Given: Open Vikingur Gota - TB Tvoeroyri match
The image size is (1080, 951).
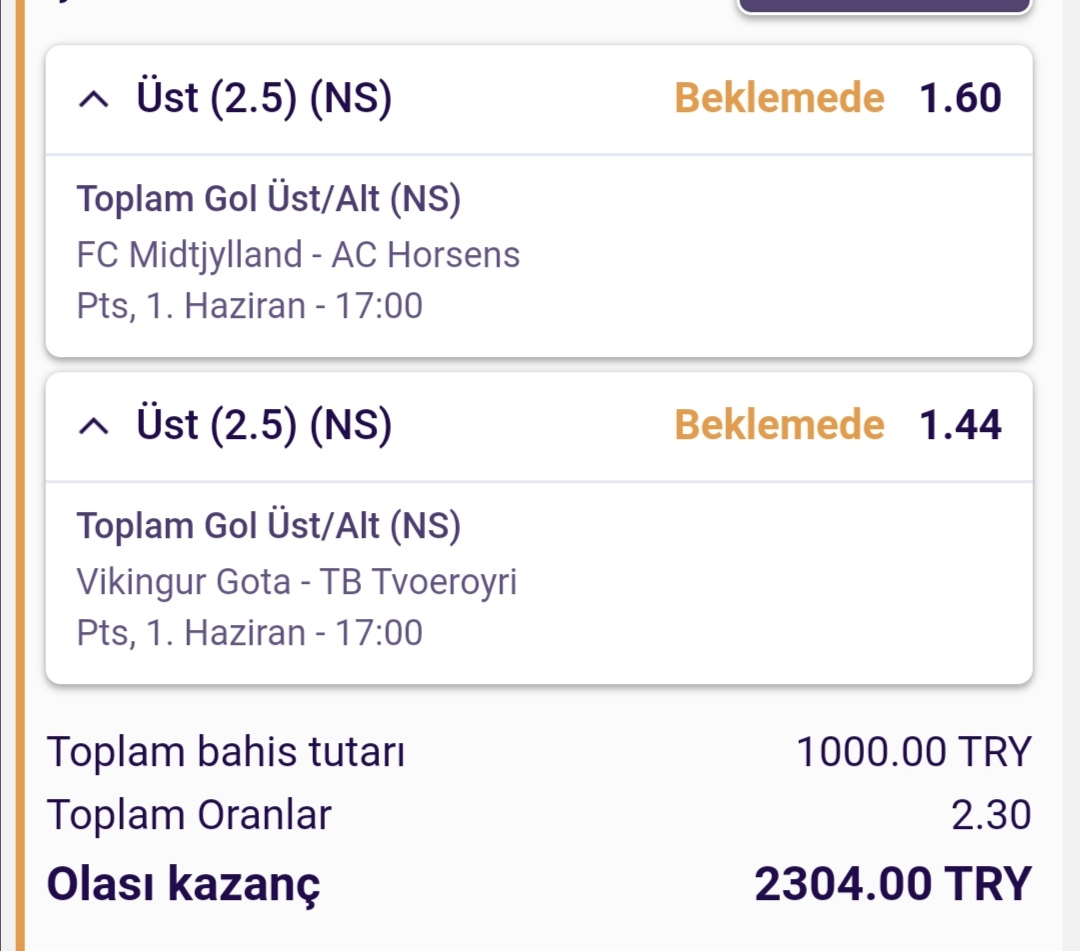Looking at the screenshot, I should 297,582.
